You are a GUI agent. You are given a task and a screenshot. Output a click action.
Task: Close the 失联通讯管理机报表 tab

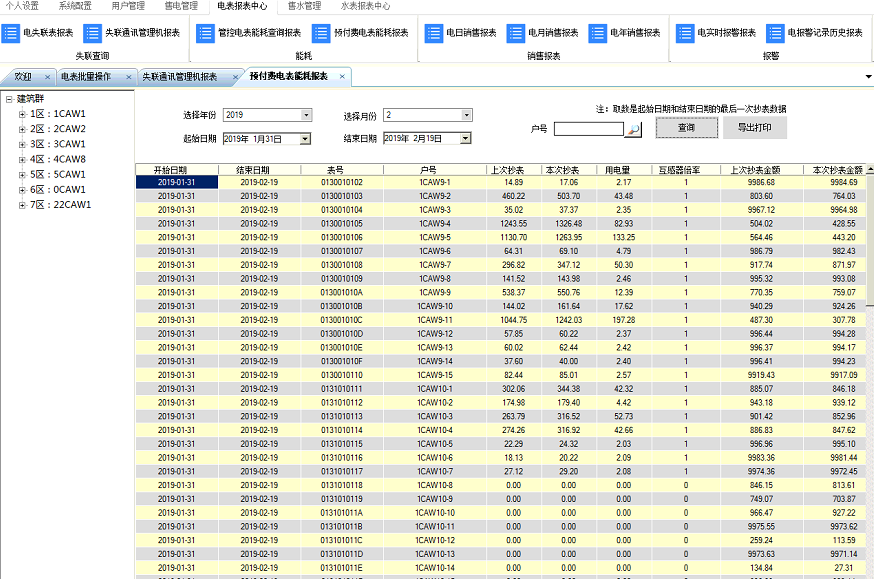(235, 77)
